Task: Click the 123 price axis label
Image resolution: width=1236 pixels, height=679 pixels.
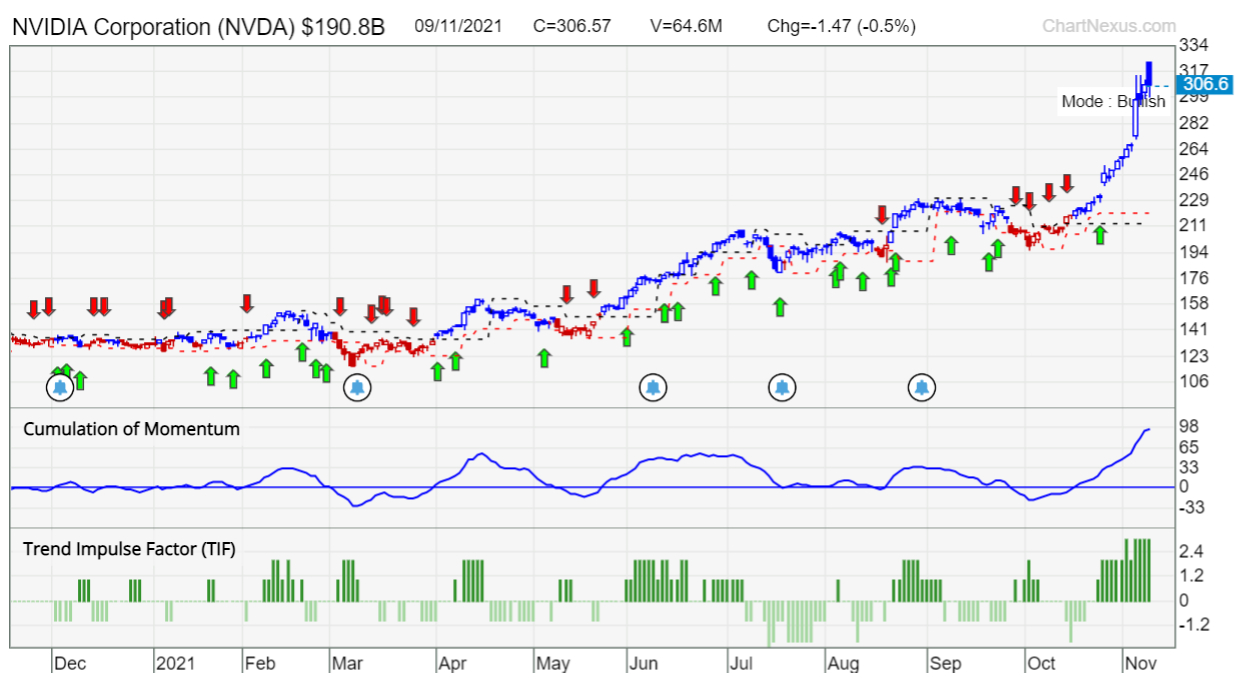Action: (1193, 355)
